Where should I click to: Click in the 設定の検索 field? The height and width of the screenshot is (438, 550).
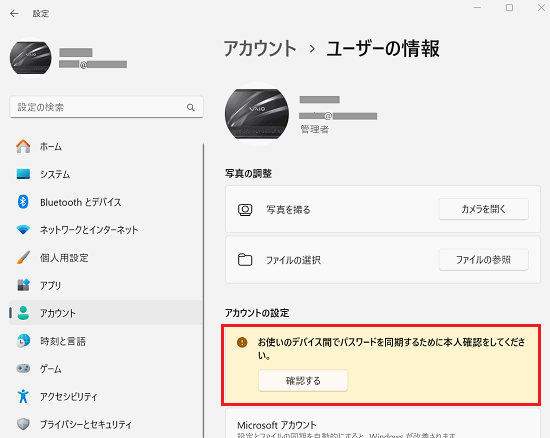pyautogui.click(x=106, y=107)
